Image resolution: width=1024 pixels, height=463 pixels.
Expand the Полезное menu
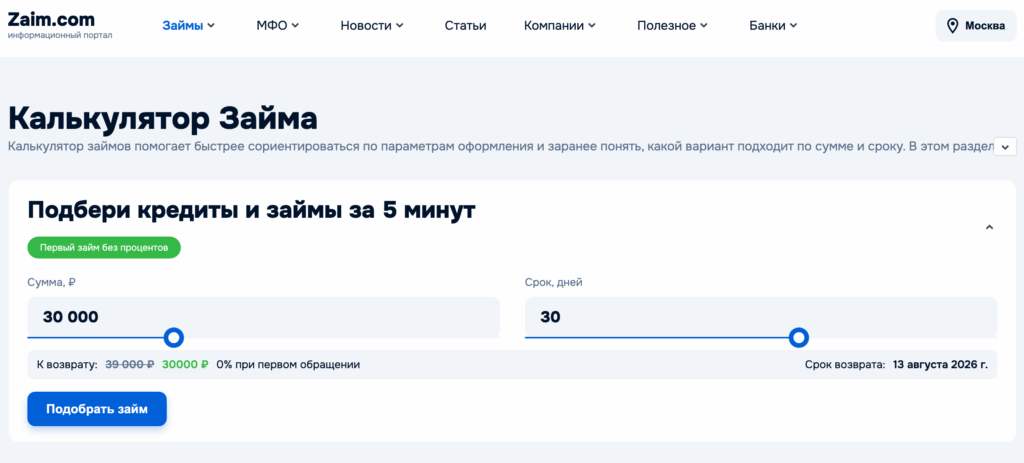pyautogui.click(x=673, y=26)
